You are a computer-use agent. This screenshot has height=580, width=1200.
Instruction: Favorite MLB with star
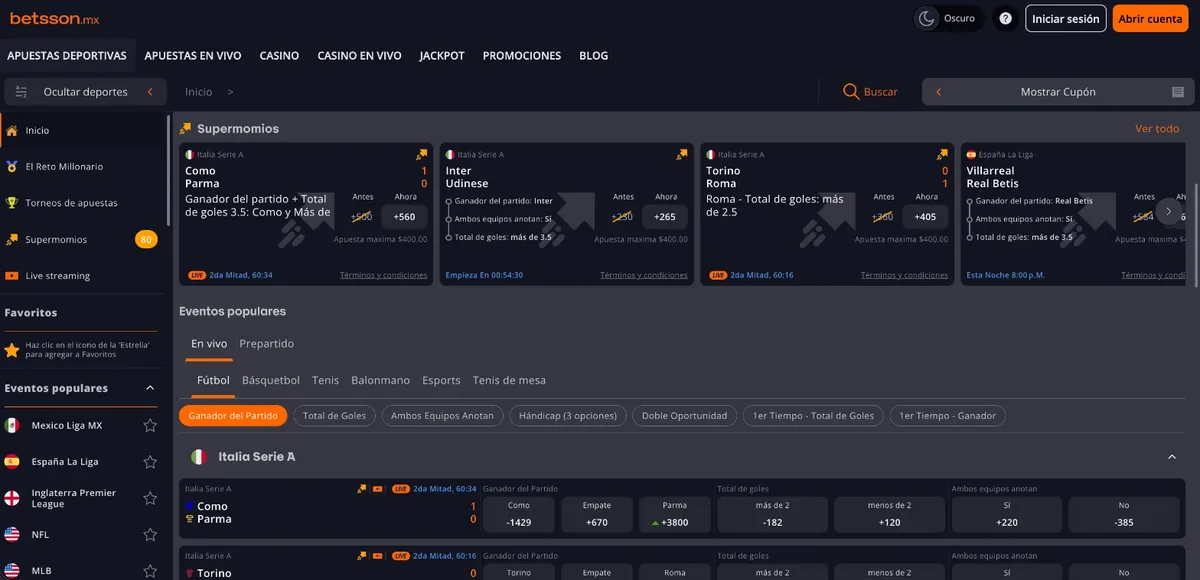click(150, 570)
